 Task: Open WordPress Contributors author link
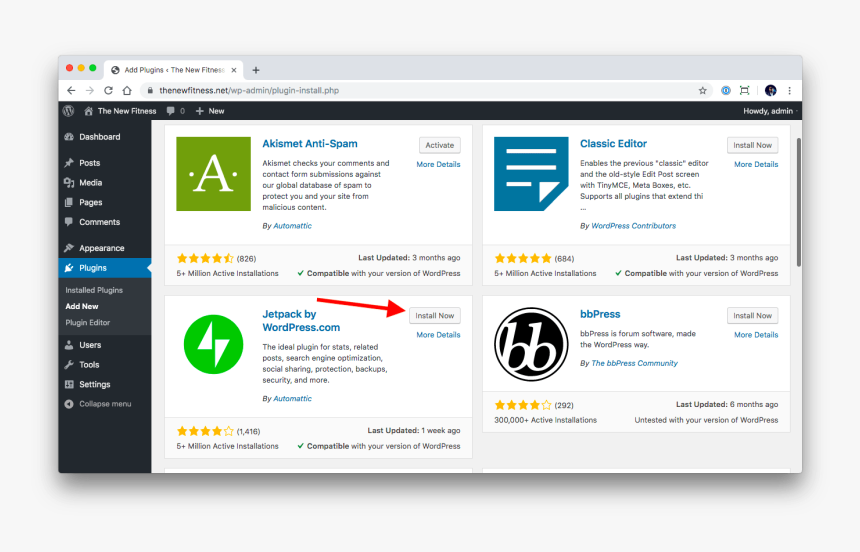(633, 226)
